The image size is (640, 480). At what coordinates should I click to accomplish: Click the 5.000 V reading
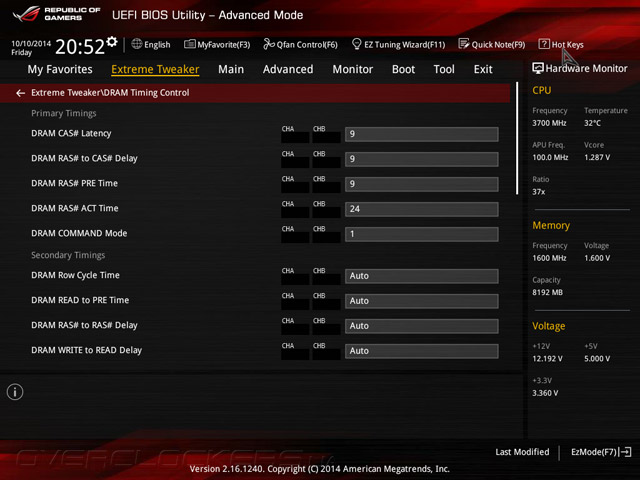[x=597, y=359]
